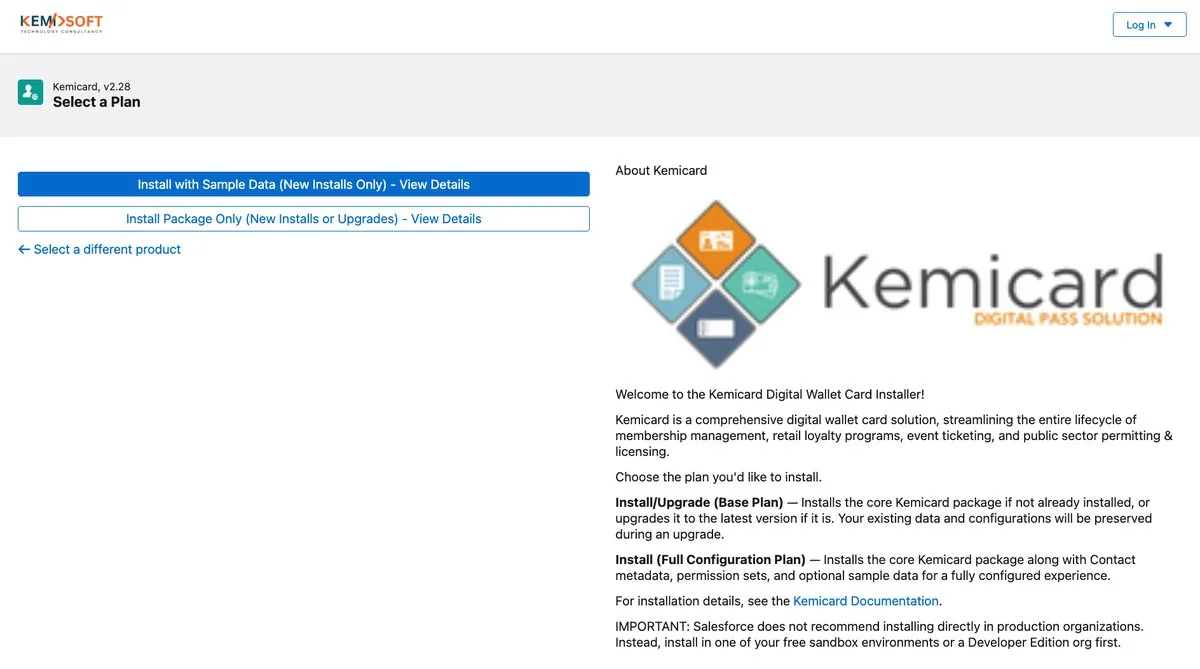Click the green Kemicard package icon
Viewport: 1200px width, 669px height.
30,93
